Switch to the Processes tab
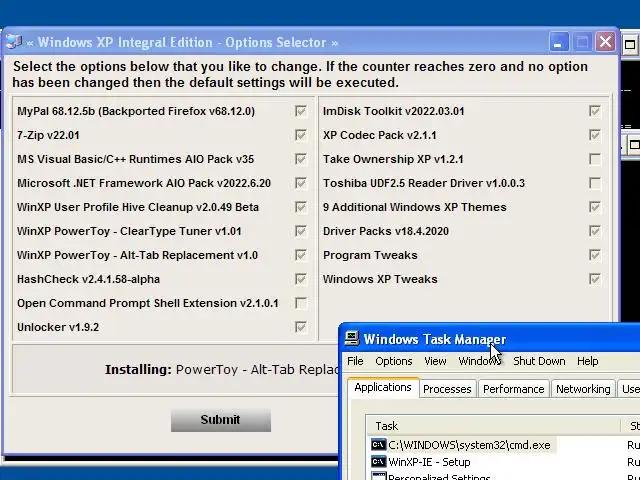 point(447,389)
